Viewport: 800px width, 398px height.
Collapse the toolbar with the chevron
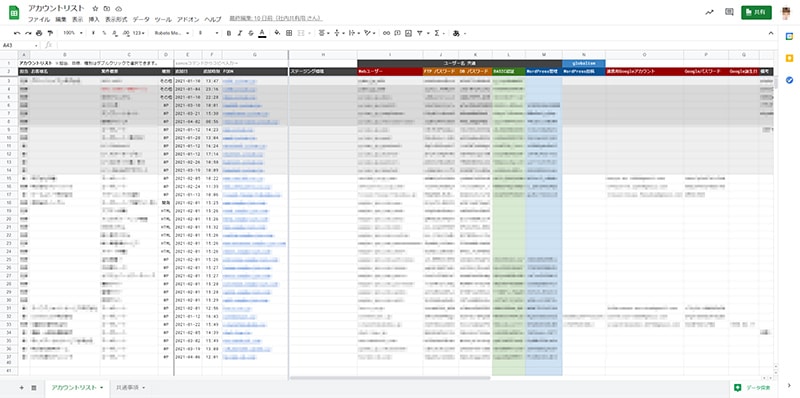771,33
